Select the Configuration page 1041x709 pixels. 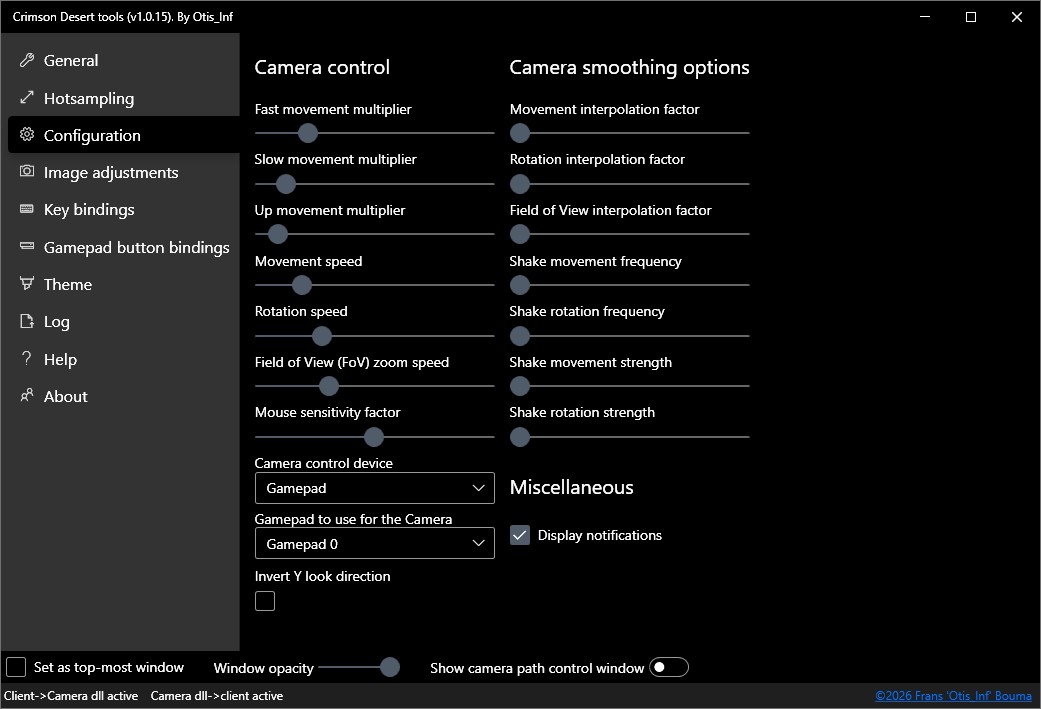click(x=123, y=135)
